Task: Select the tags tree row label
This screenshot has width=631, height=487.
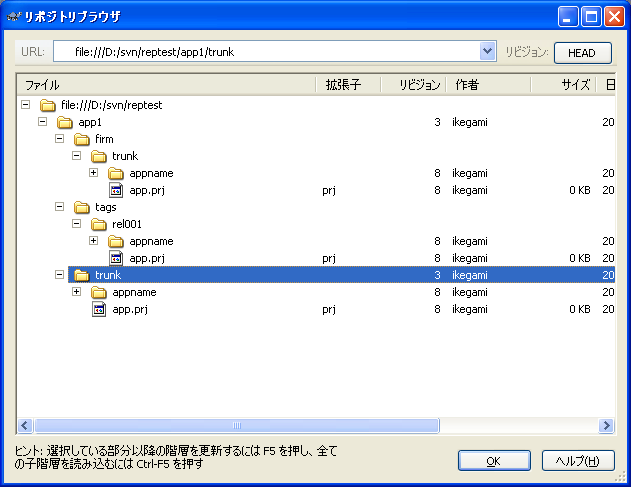Action: tap(106, 207)
